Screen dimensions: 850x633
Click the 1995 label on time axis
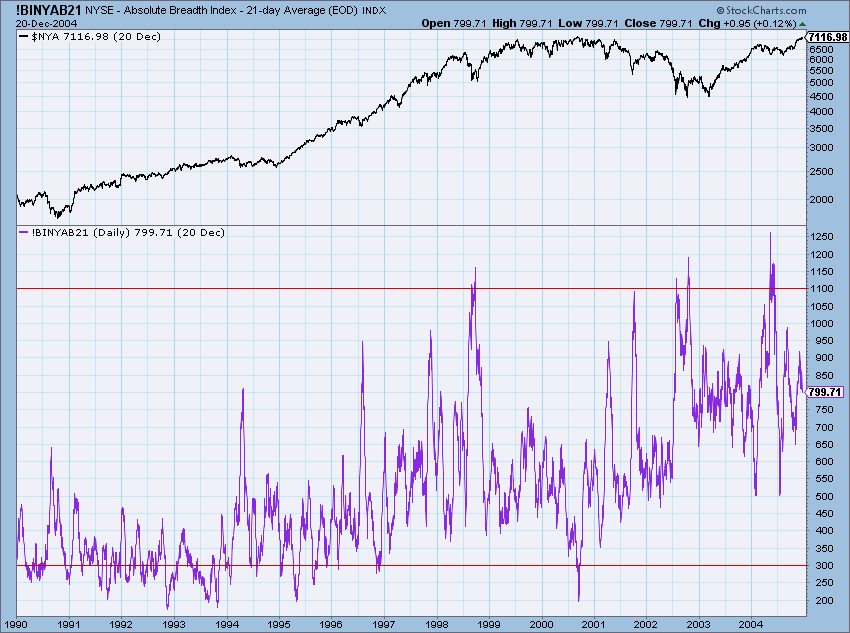pos(279,624)
